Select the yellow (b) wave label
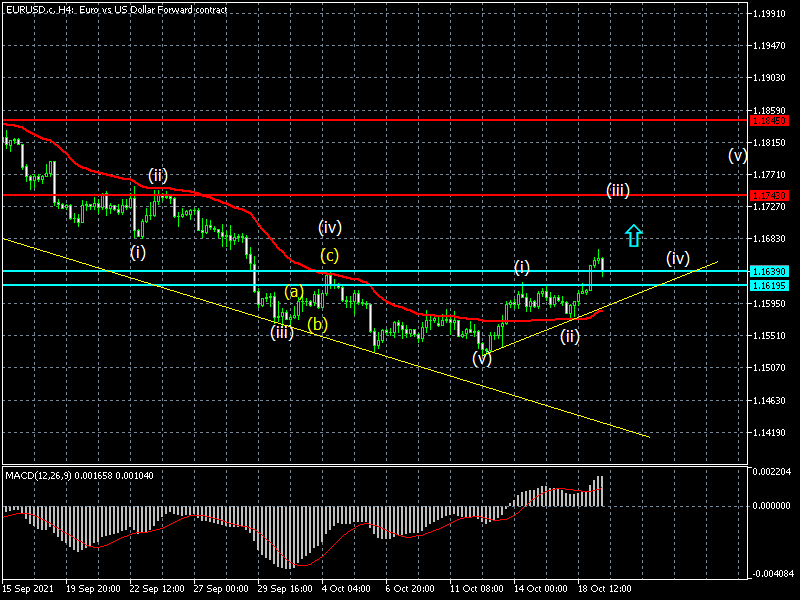 pyautogui.click(x=318, y=324)
